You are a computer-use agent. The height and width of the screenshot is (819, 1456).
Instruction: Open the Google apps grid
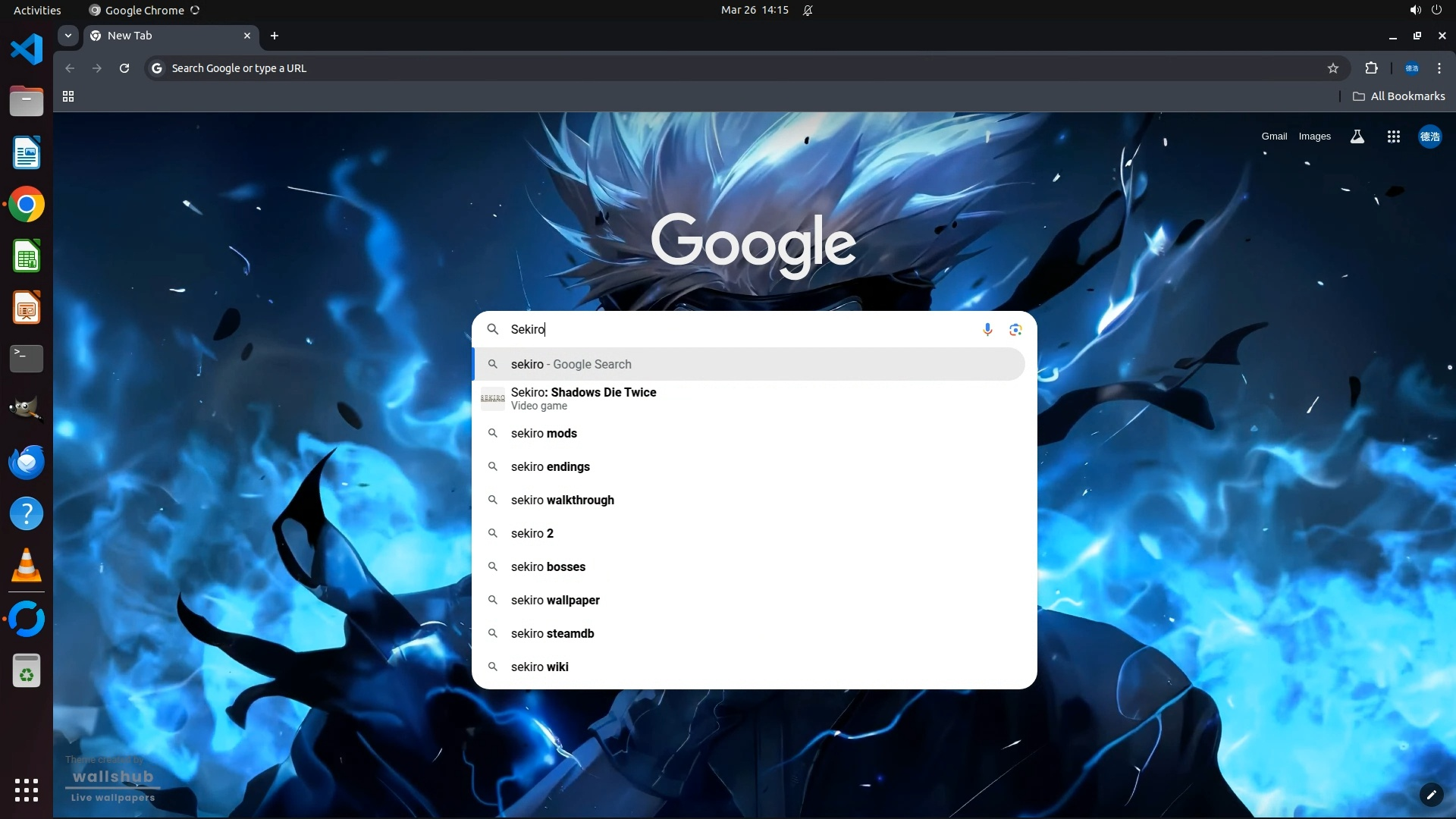1393,136
